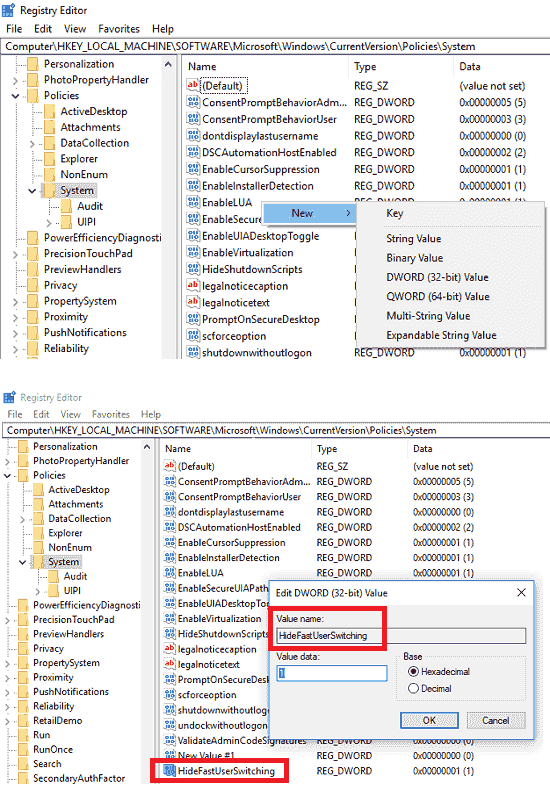Select PushNotifications key in lower tree
550x788 pixels.
(x=71, y=692)
